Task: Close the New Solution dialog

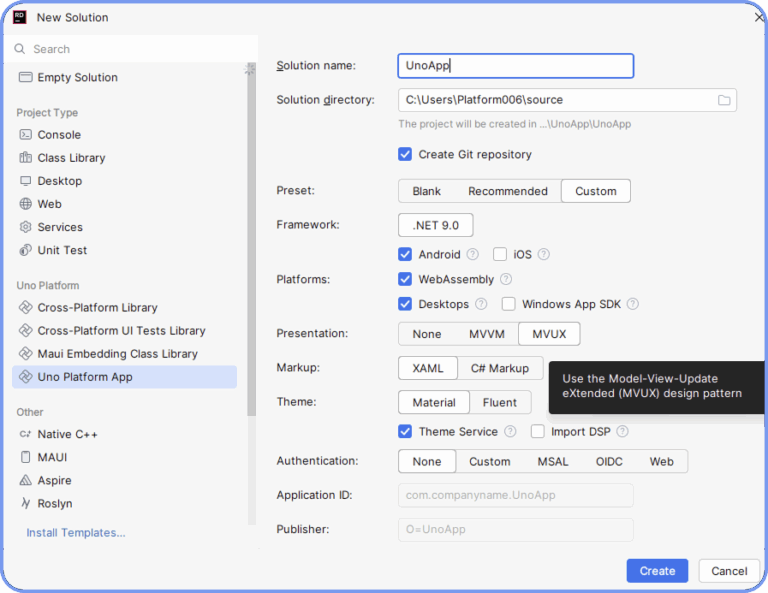Action: pos(759,18)
